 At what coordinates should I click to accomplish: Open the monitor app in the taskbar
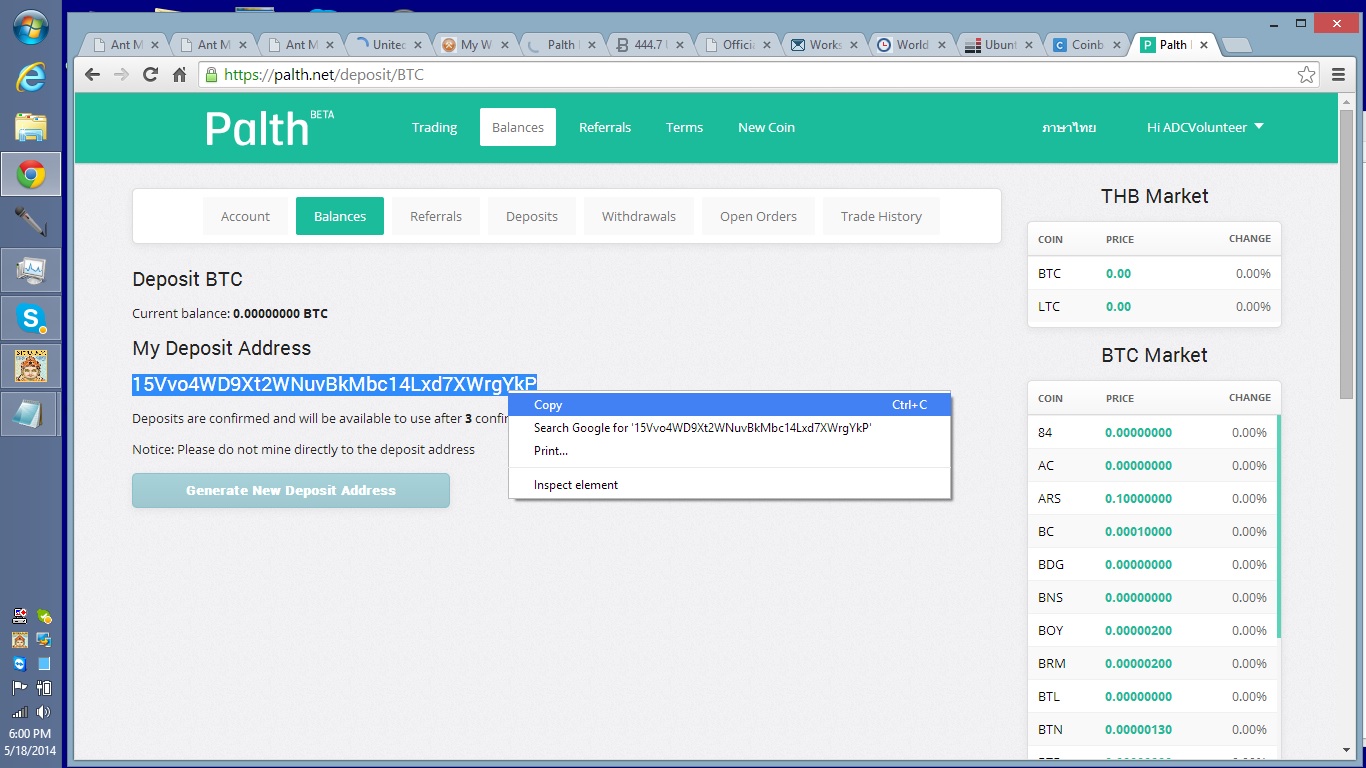[31, 270]
